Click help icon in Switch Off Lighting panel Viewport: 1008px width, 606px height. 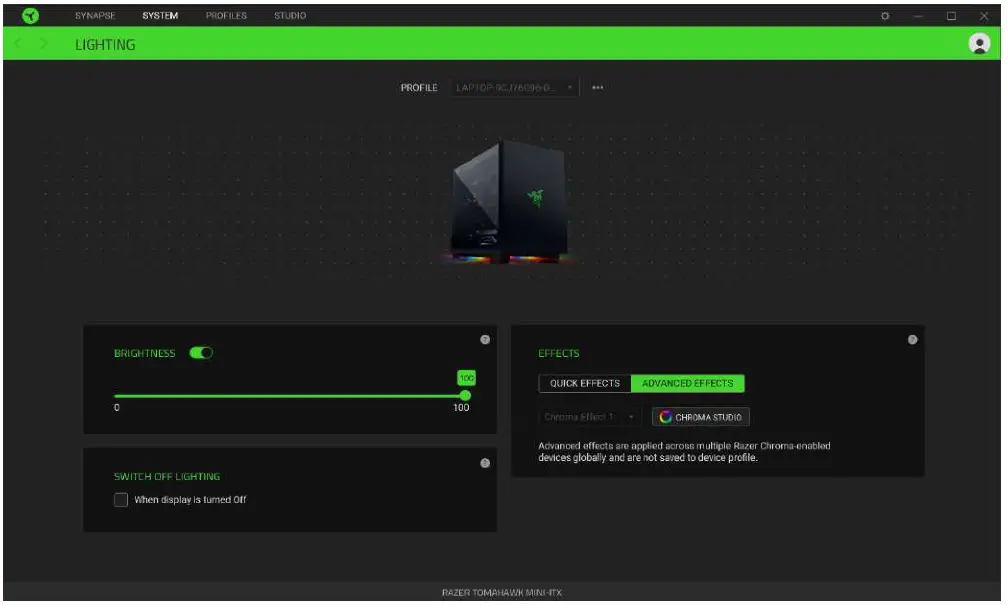(485, 463)
